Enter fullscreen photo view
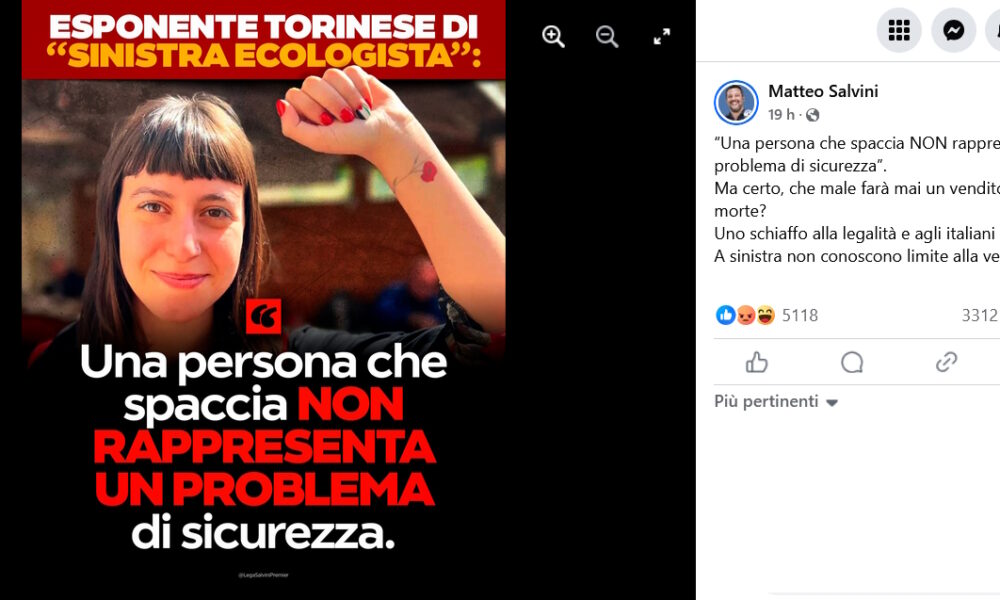This screenshot has height=600, width=1000. click(661, 36)
